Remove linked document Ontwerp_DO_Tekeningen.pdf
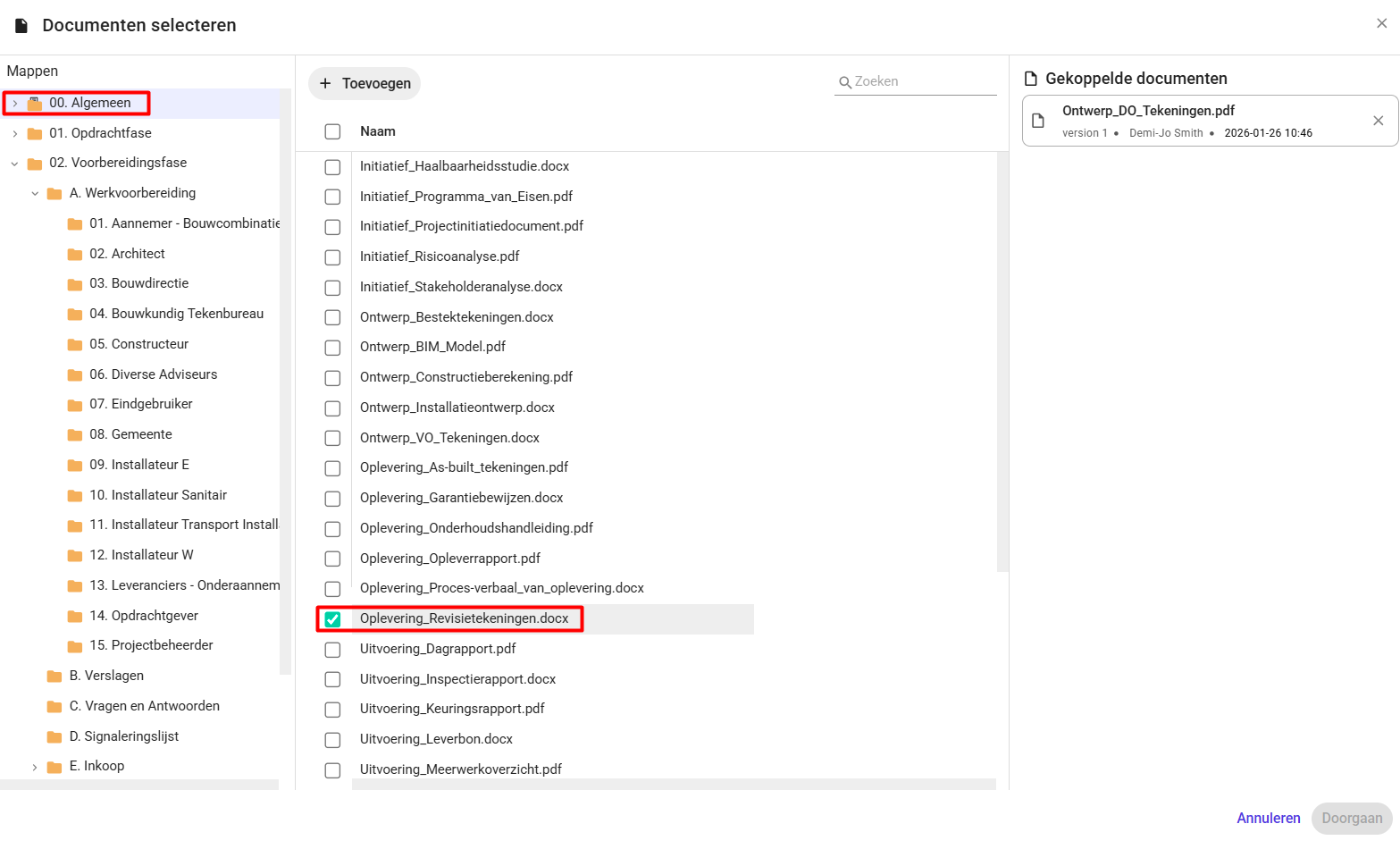 [1378, 121]
